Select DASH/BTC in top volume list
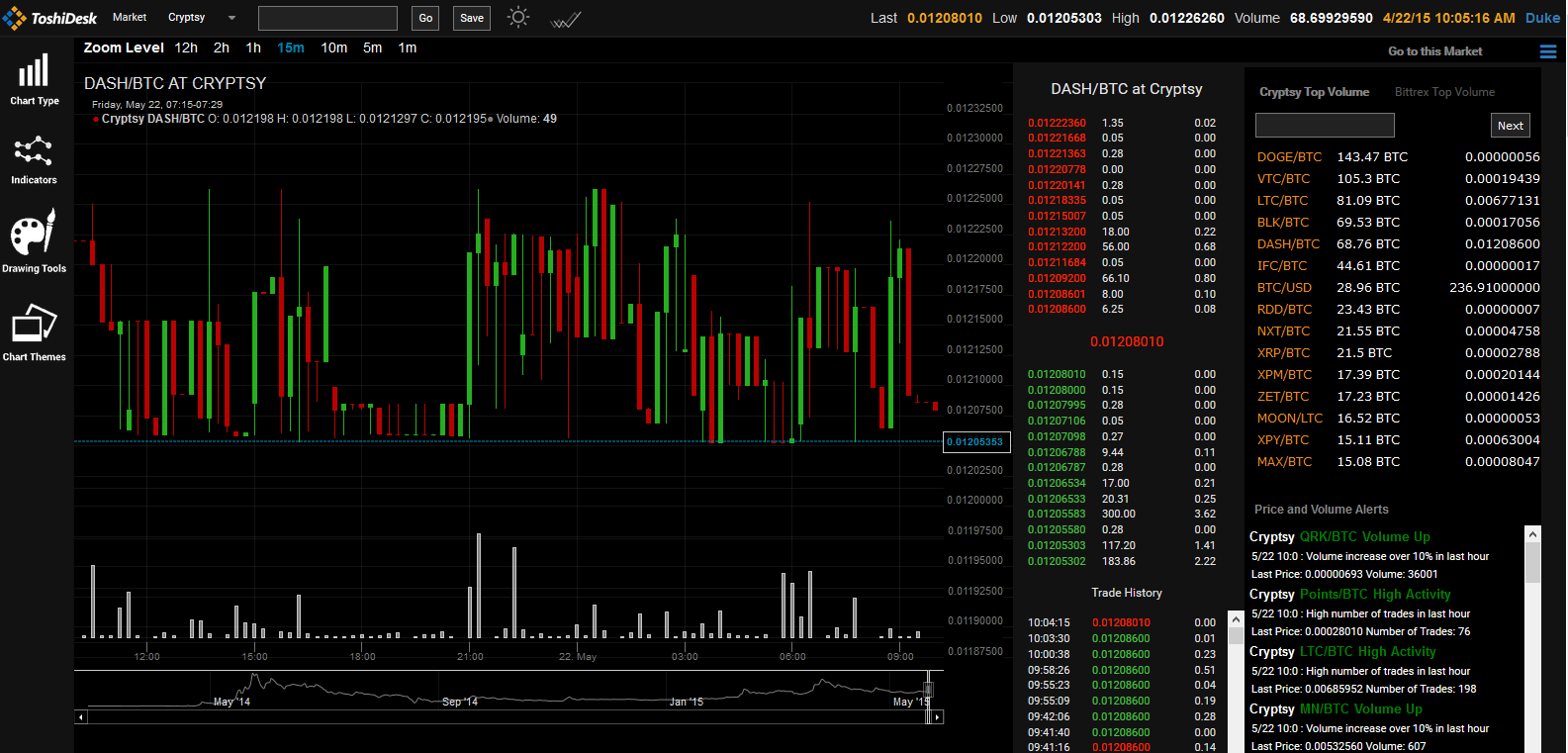 pos(1288,244)
